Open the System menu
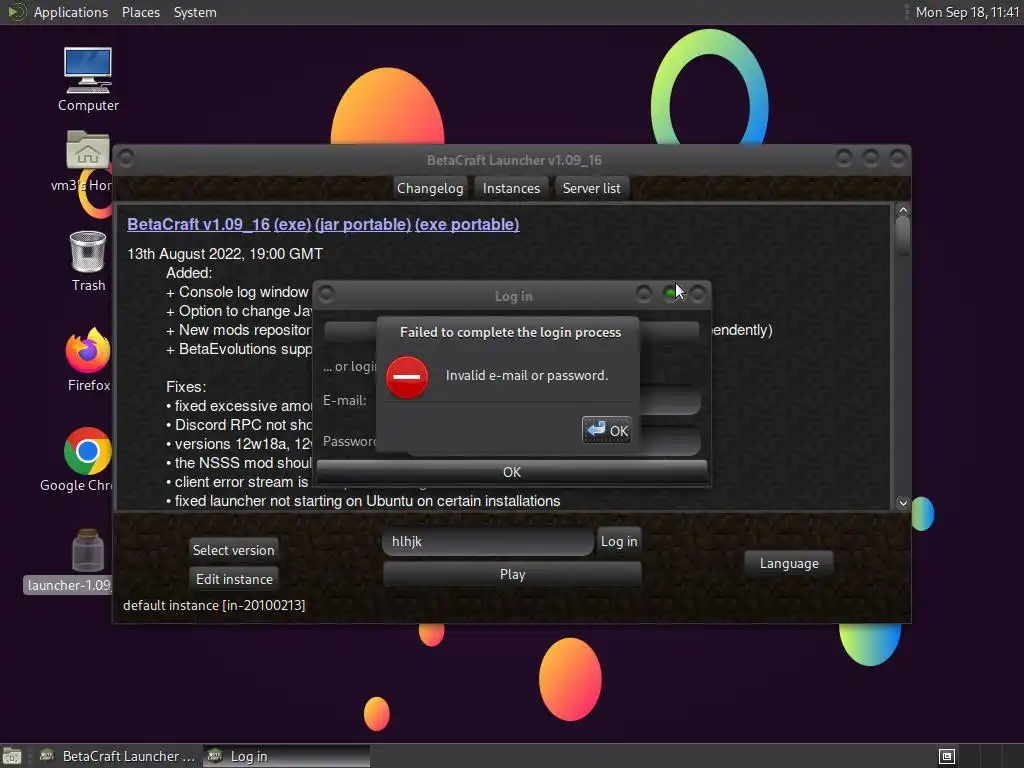Image resolution: width=1024 pixels, height=768 pixels. [195, 12]
